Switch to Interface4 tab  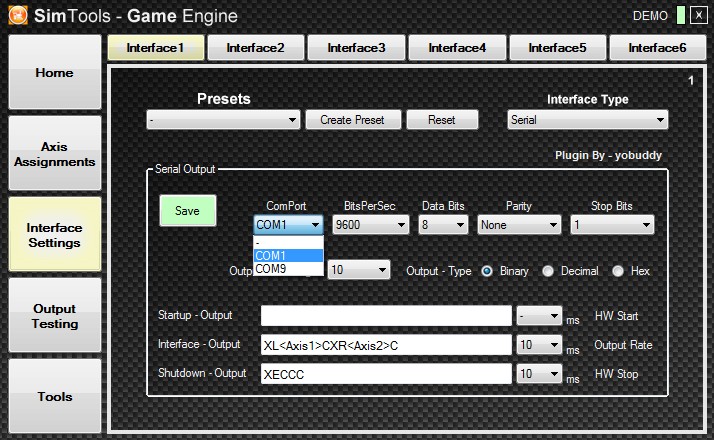point(457,48)
